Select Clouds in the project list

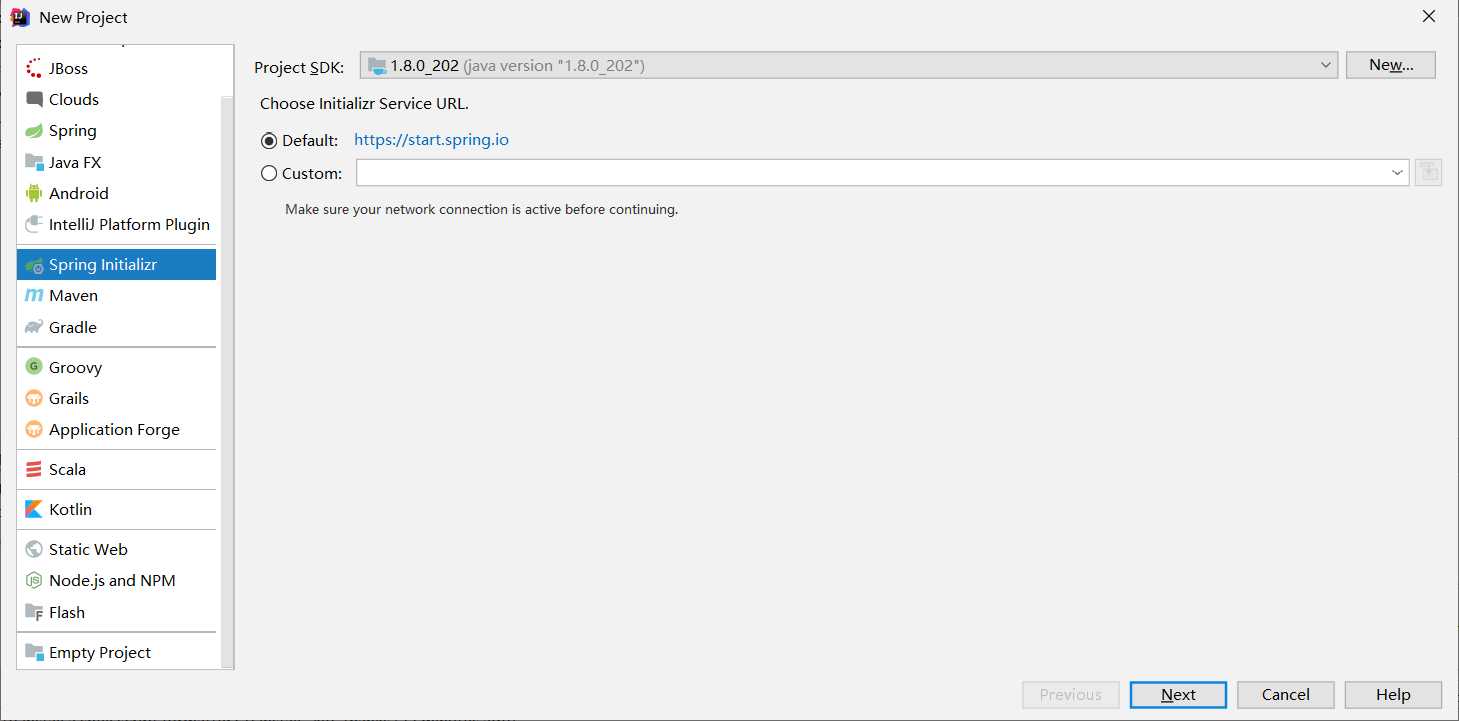click(116, 99)
